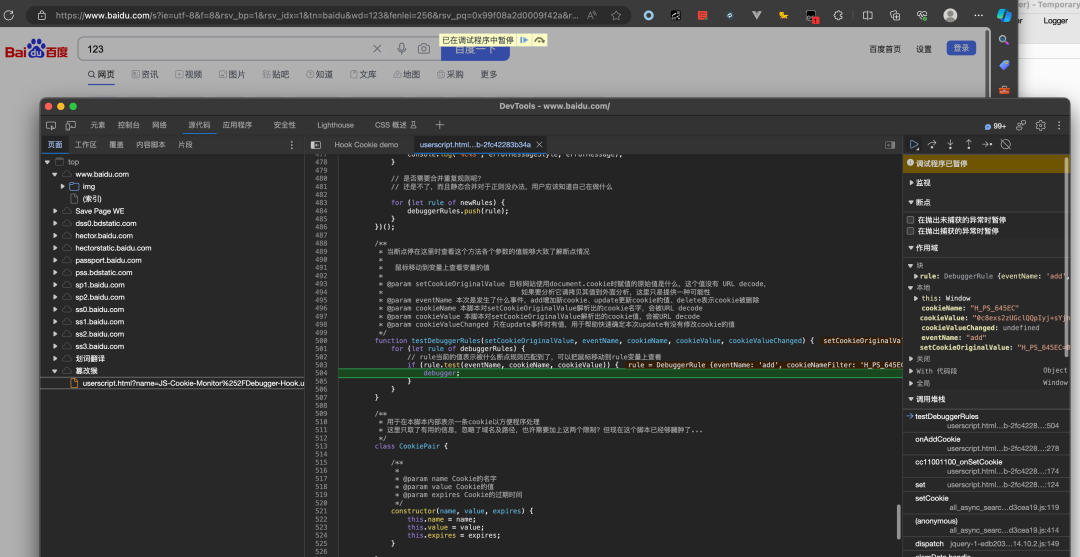Select the 工作区 workspace sub-tab
Screen dimensions: 1080x557
pyautogui.click(x=86, y=145)
